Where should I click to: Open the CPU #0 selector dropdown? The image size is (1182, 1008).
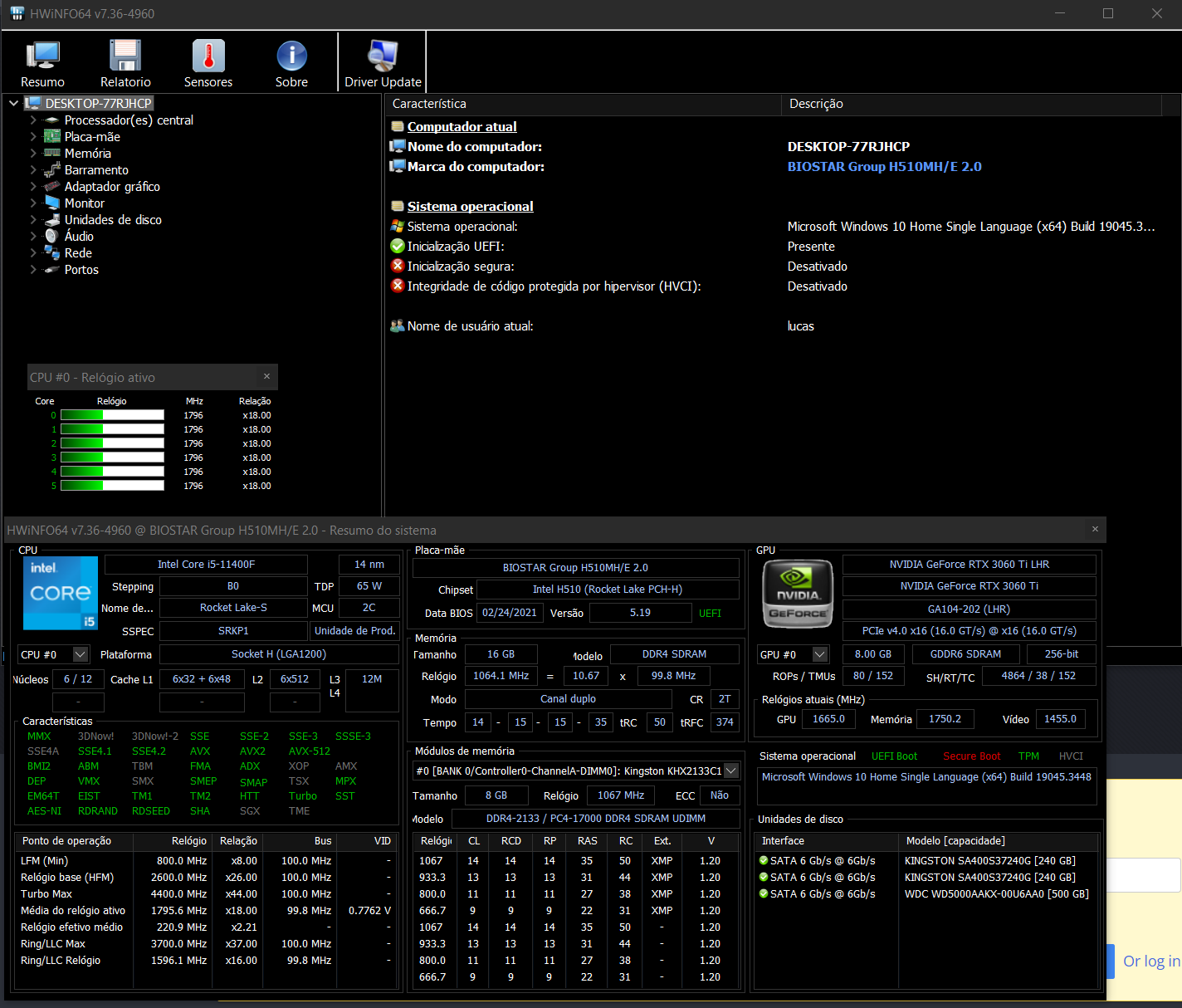click(80, 654)
